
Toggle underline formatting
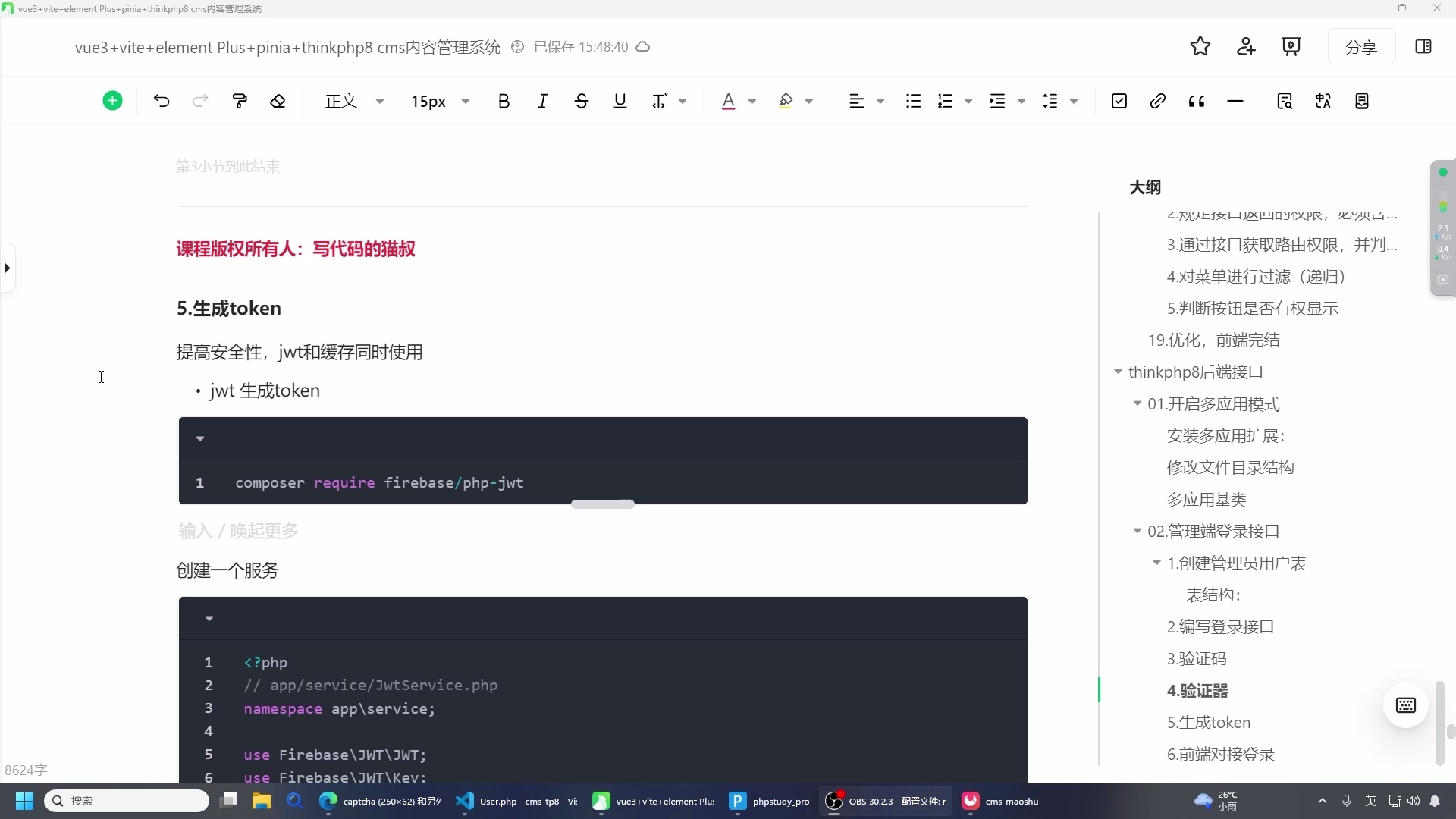pyautogui.click(x=620, y=101)
